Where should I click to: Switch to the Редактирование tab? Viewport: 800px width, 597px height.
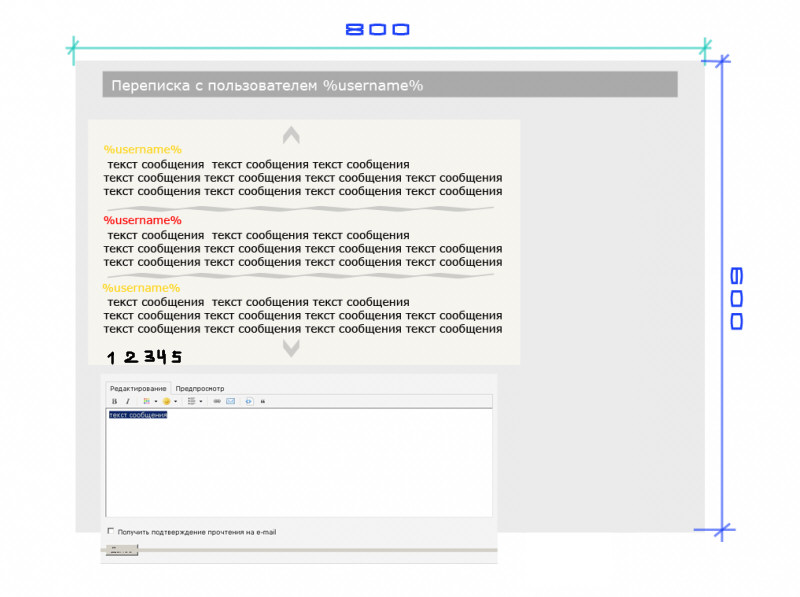(138, 388)
